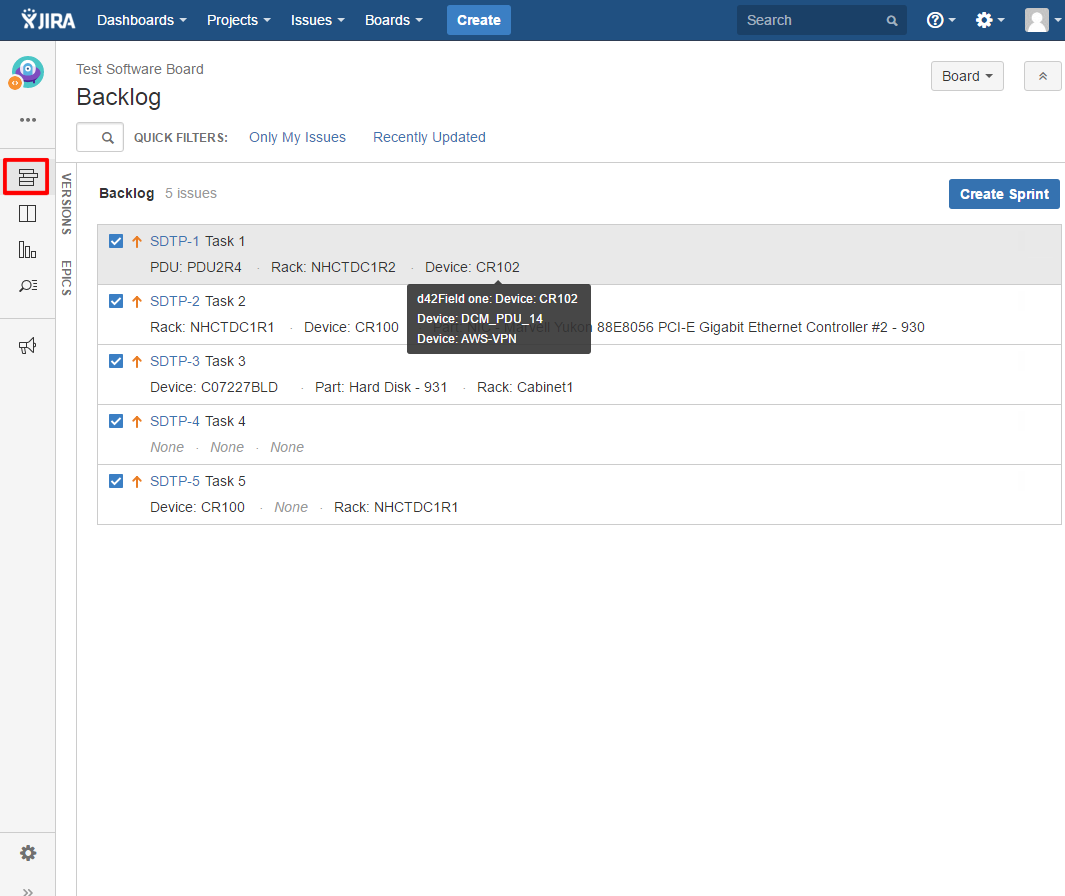This screenshot has height=896, width=1065.
Task: Click the project avatar icon in sidebar
Action: tap(27, 72)
